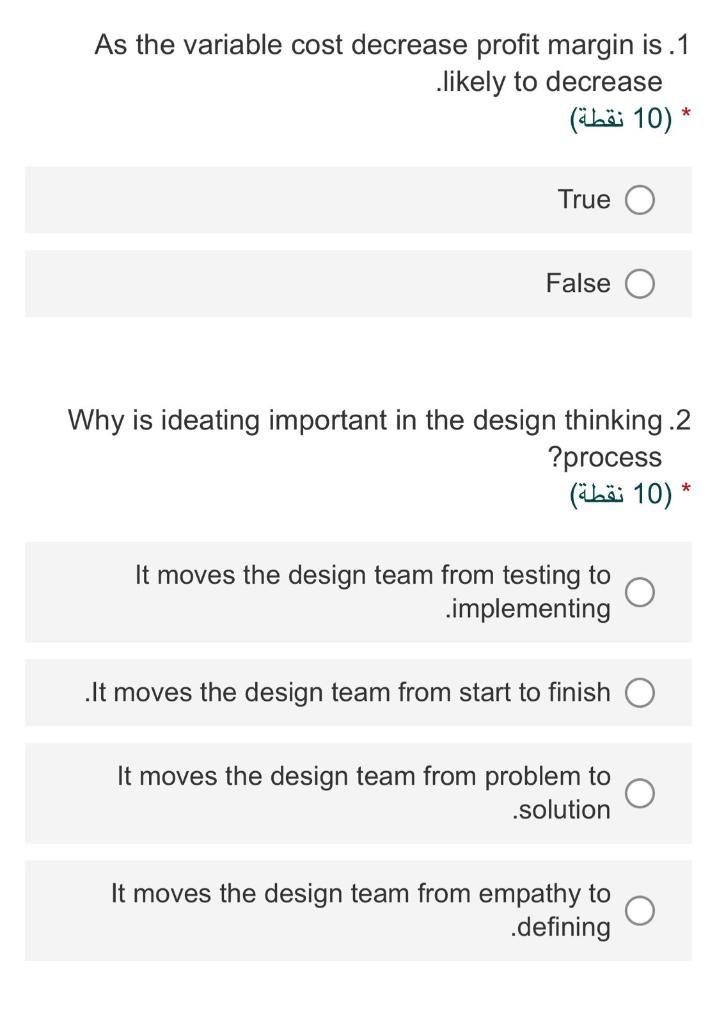717x1024 pixels.
Task: Click the 'False' answer label text
Action: [x=578, y=284]
